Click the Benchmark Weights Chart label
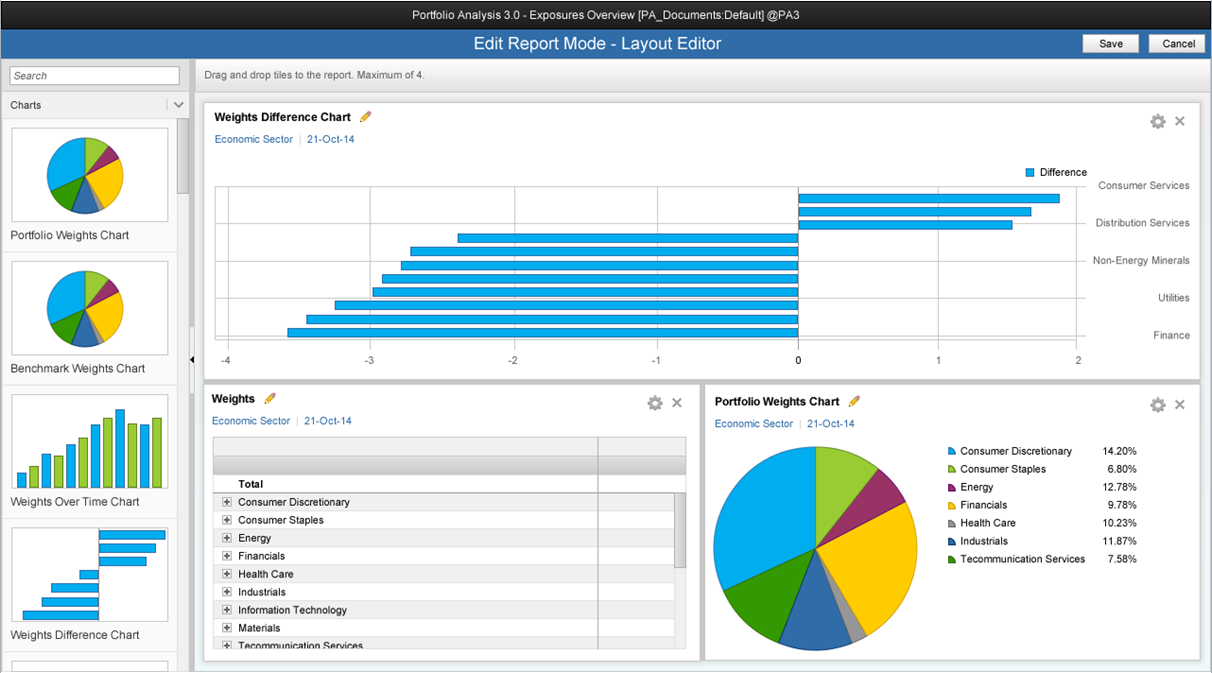The height and width of the screenshot is (673, 1212). (x=78, y=369)
